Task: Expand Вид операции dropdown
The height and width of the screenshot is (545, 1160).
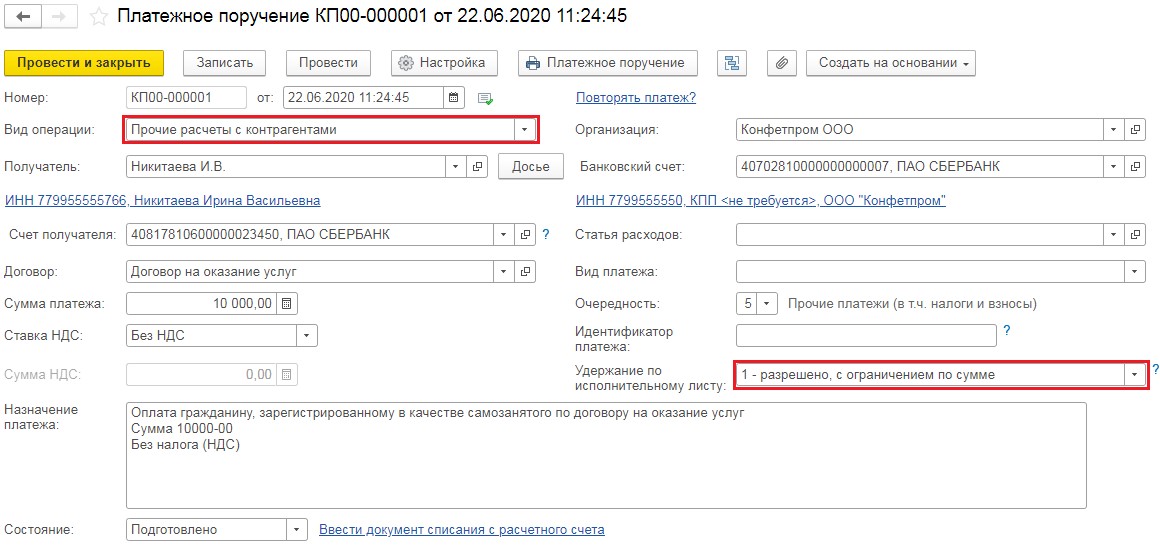Action: (524, 129)
